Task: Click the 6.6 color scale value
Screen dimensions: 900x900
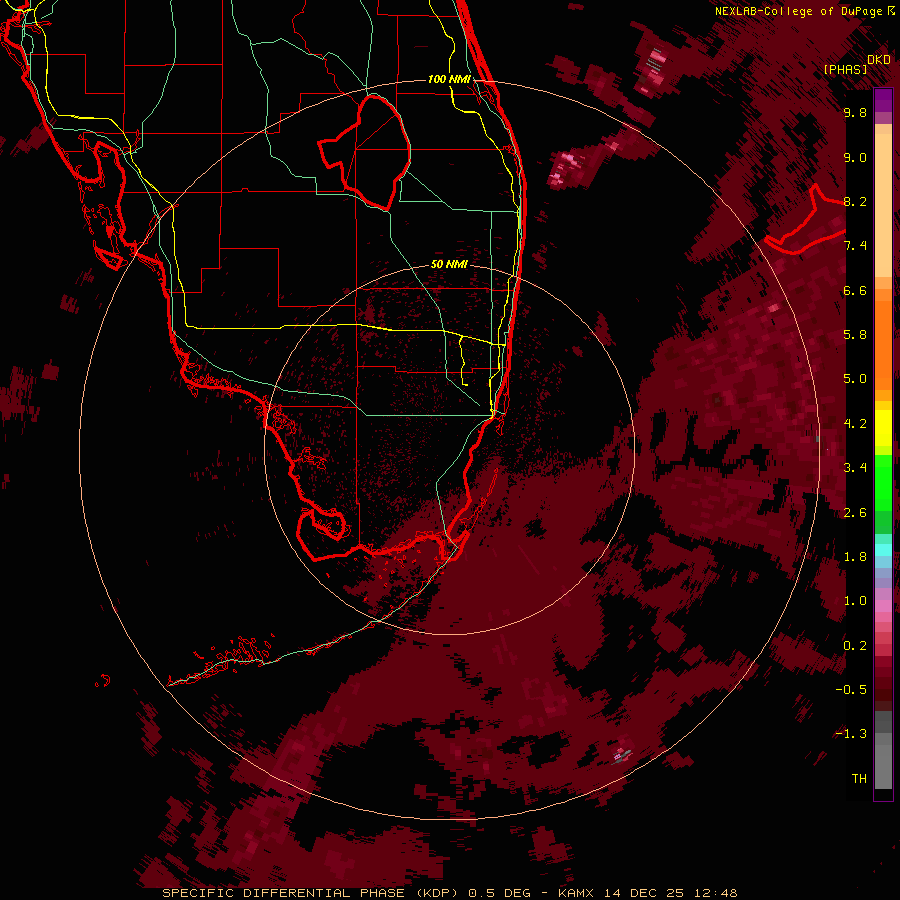Action: pos(855,290)
